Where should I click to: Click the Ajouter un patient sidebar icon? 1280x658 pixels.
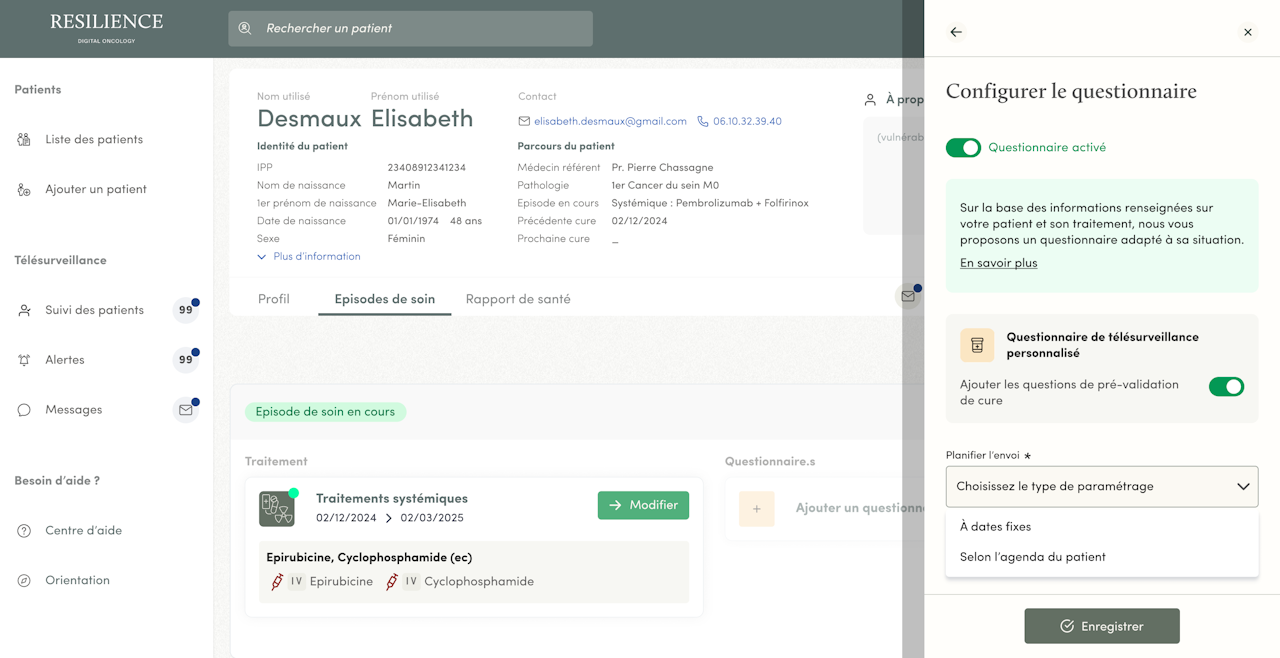[24, 190]
